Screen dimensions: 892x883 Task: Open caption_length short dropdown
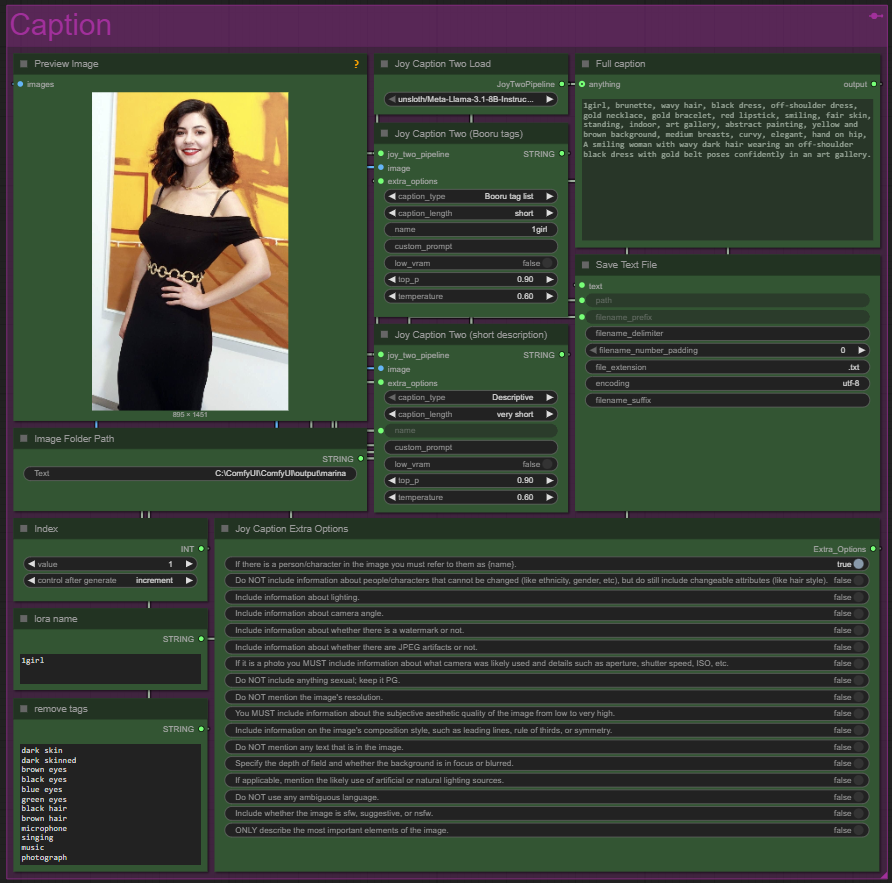tap(471, 213)
